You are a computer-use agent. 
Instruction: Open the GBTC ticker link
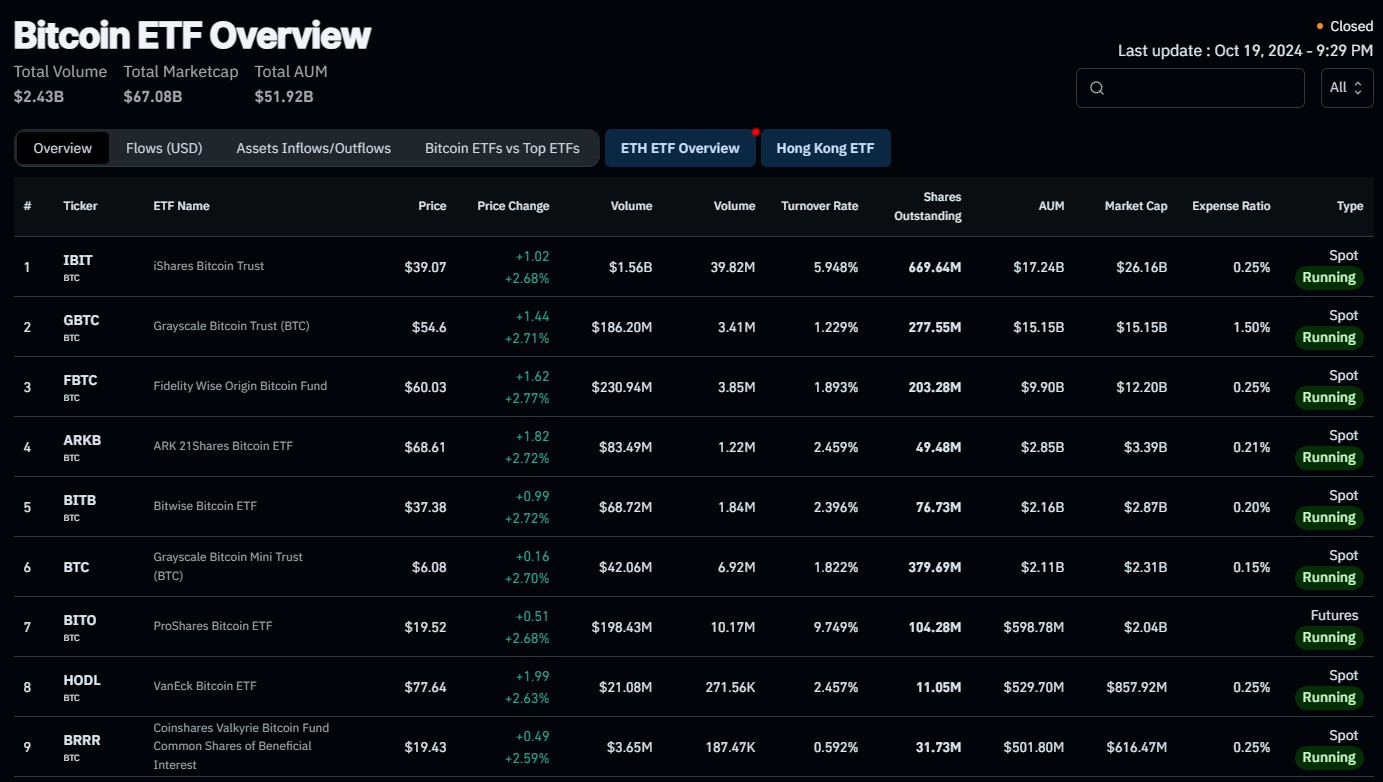click(x=81, y=320)
